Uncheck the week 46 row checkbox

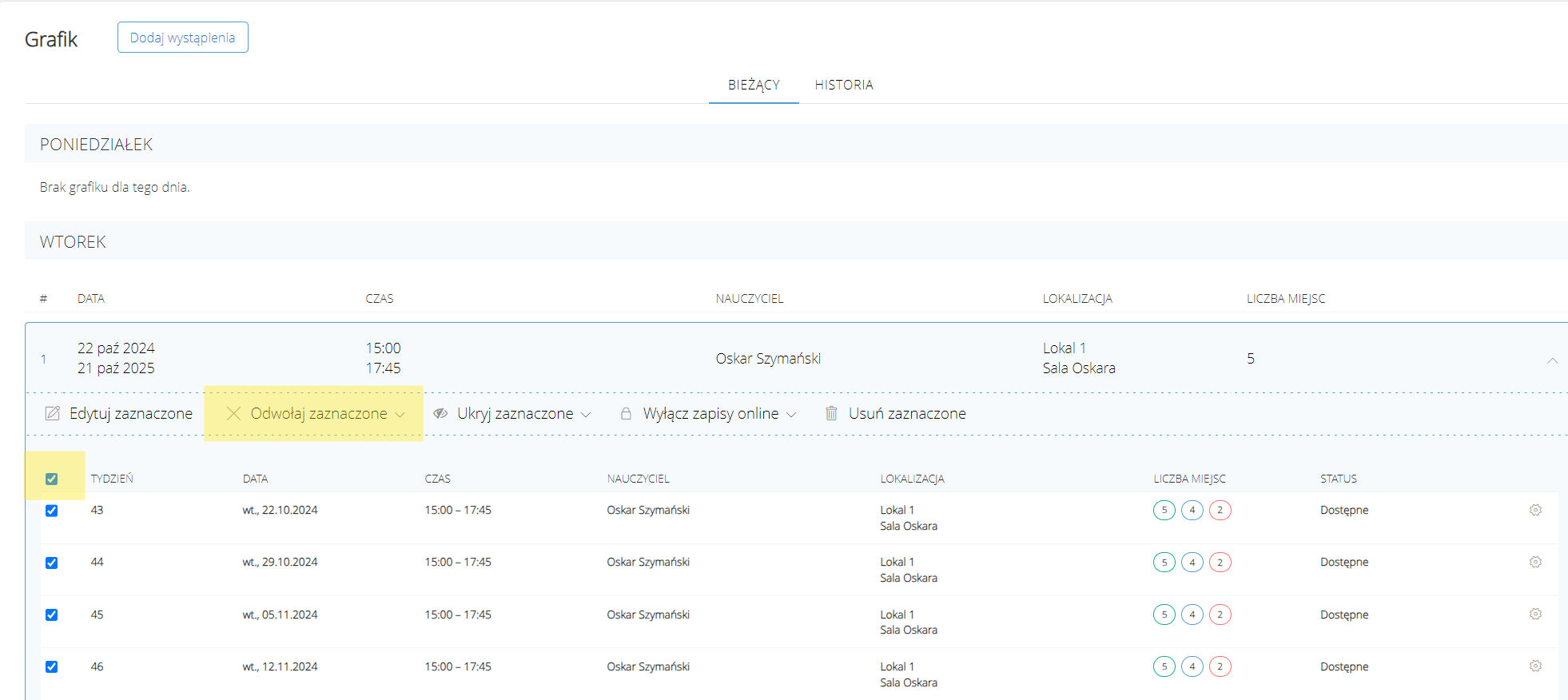52,666
